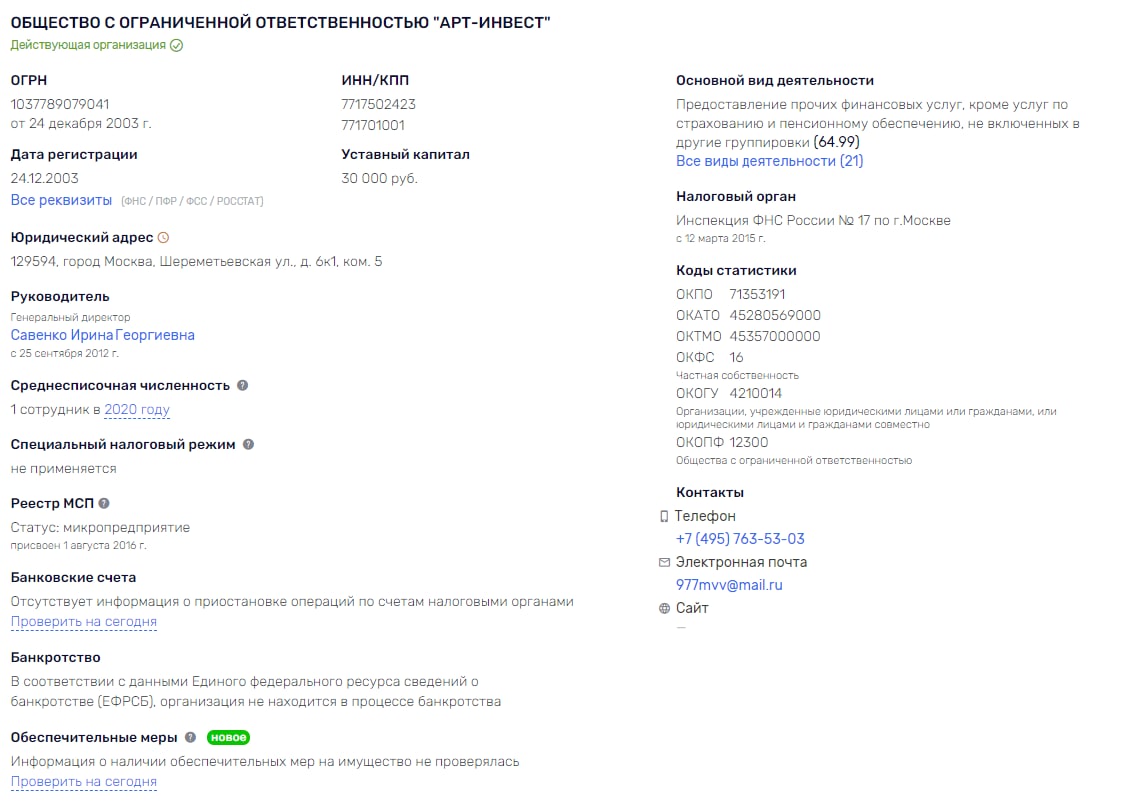Click Проверить на сегодня under Обеспечительные меры

pyautogui.click(x=83, y=781)
